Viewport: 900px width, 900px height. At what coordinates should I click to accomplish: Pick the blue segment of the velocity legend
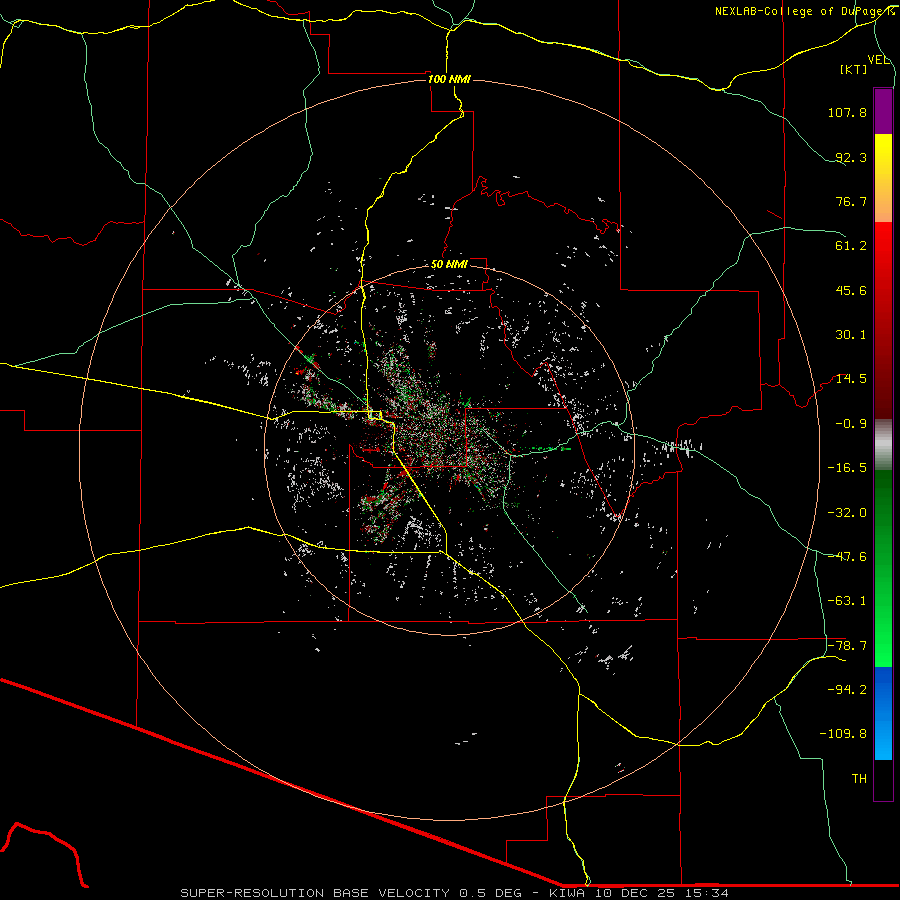(883, 713)
